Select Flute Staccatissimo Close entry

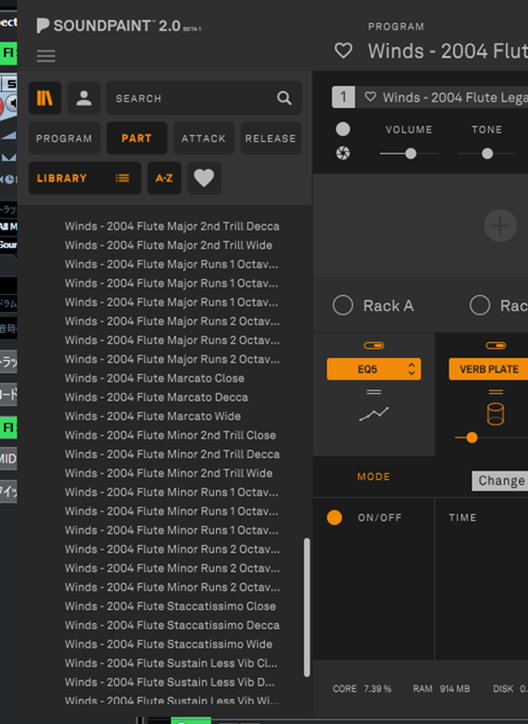point(170,606)
